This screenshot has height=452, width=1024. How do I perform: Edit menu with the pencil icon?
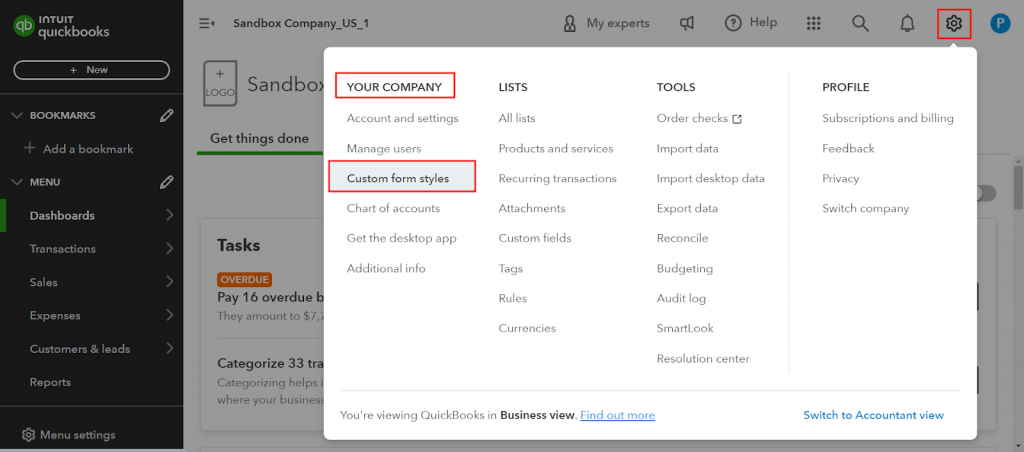(167, 182)
